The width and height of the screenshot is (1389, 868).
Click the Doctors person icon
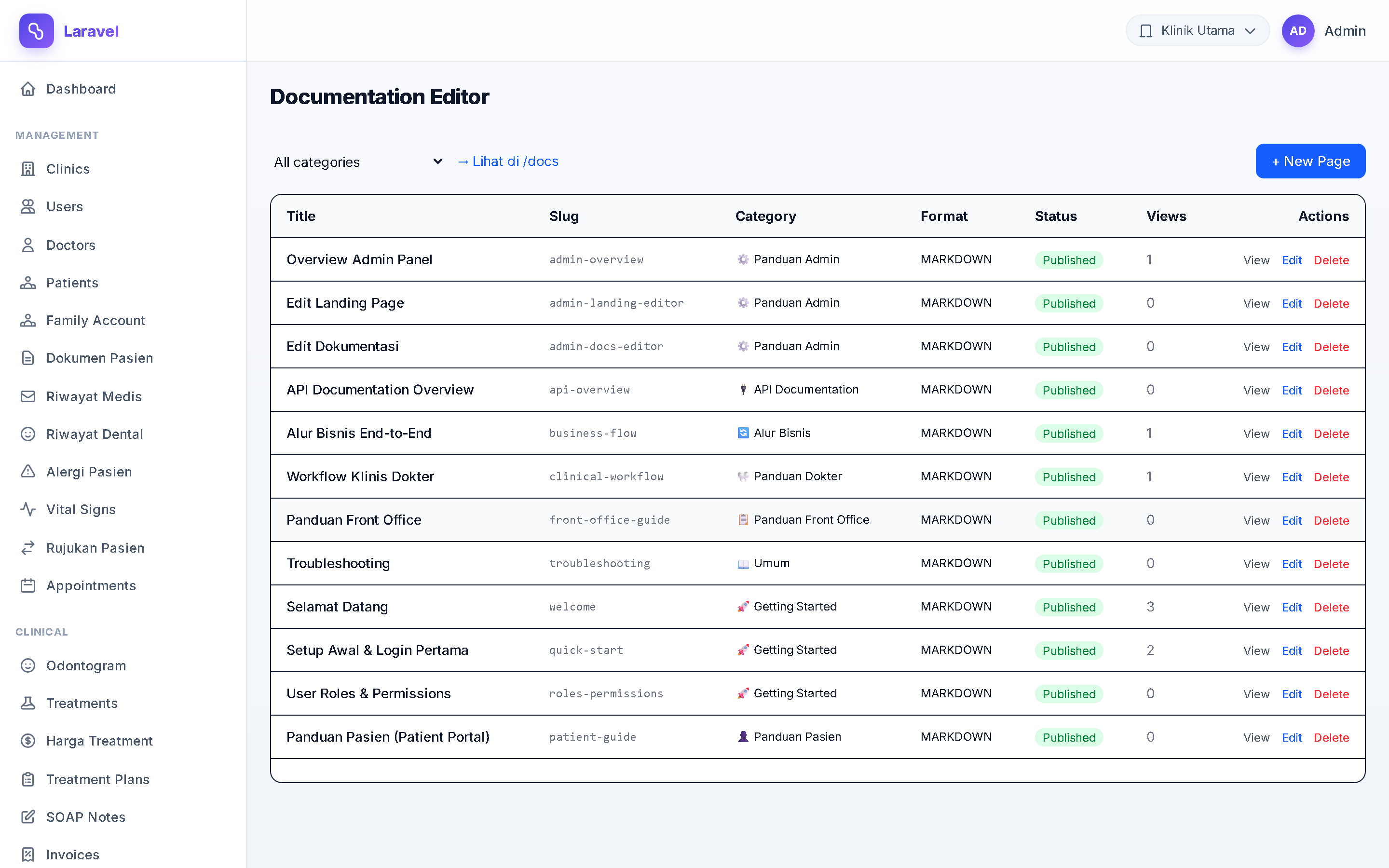coord(28,245)
